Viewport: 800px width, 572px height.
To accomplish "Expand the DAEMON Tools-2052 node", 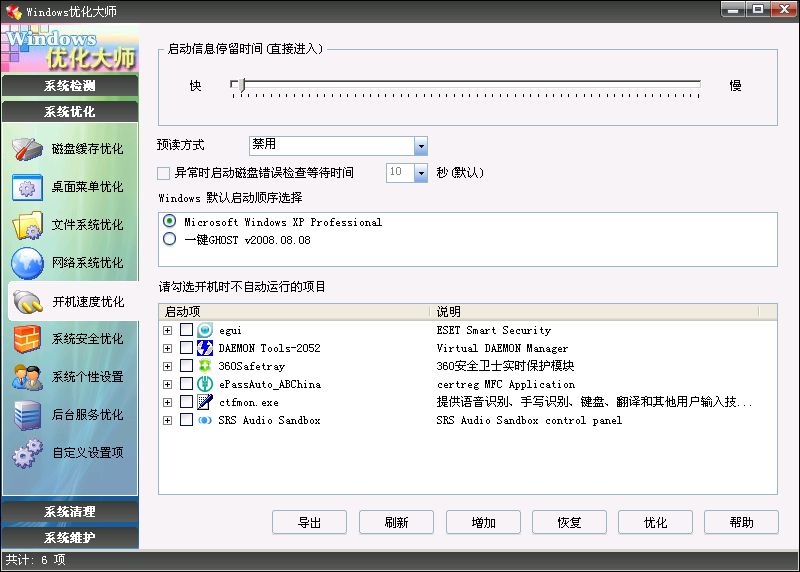I will pos(167,349).
